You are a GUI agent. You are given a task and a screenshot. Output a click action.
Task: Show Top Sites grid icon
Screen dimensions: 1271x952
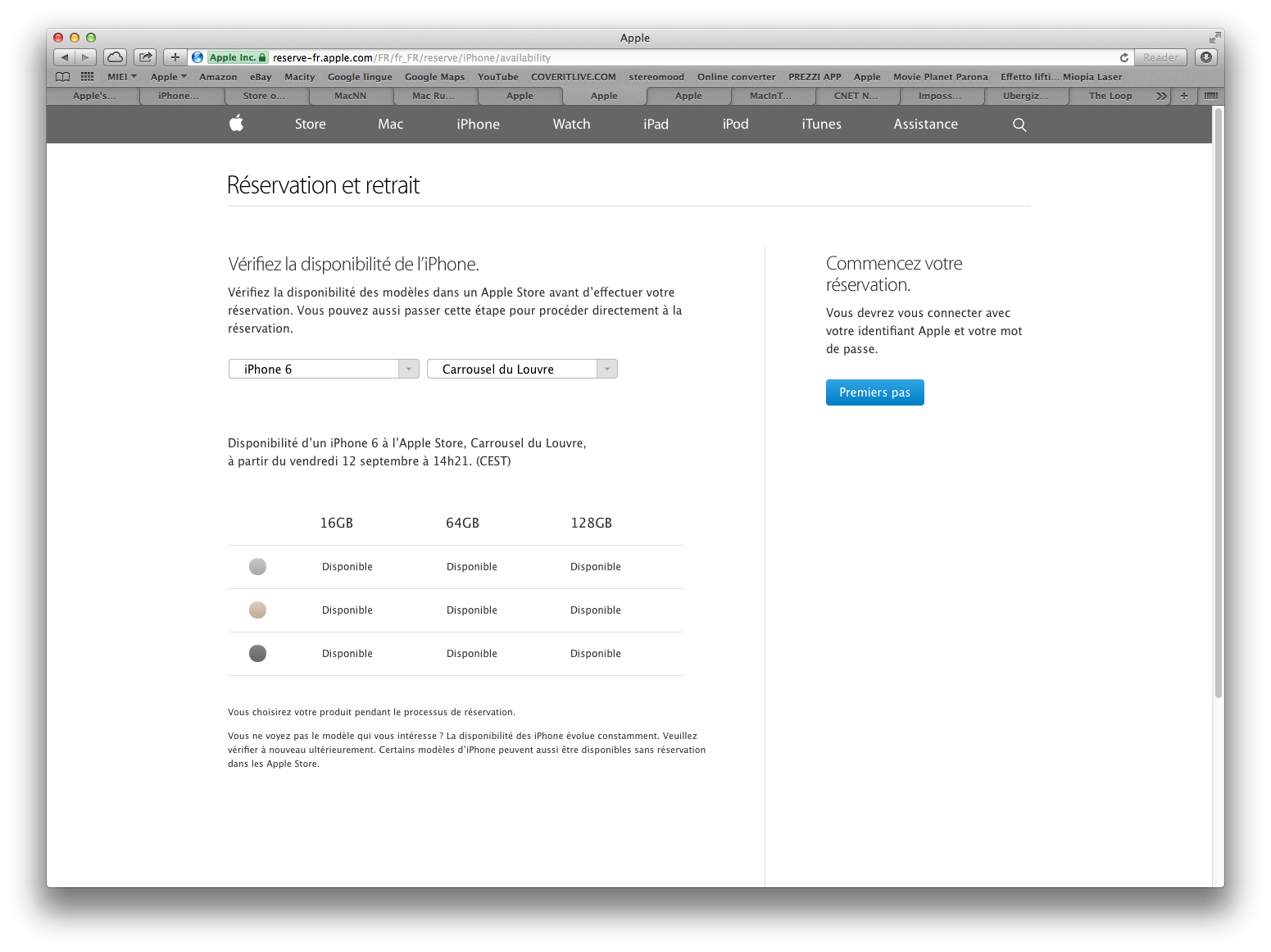[88, 77]
